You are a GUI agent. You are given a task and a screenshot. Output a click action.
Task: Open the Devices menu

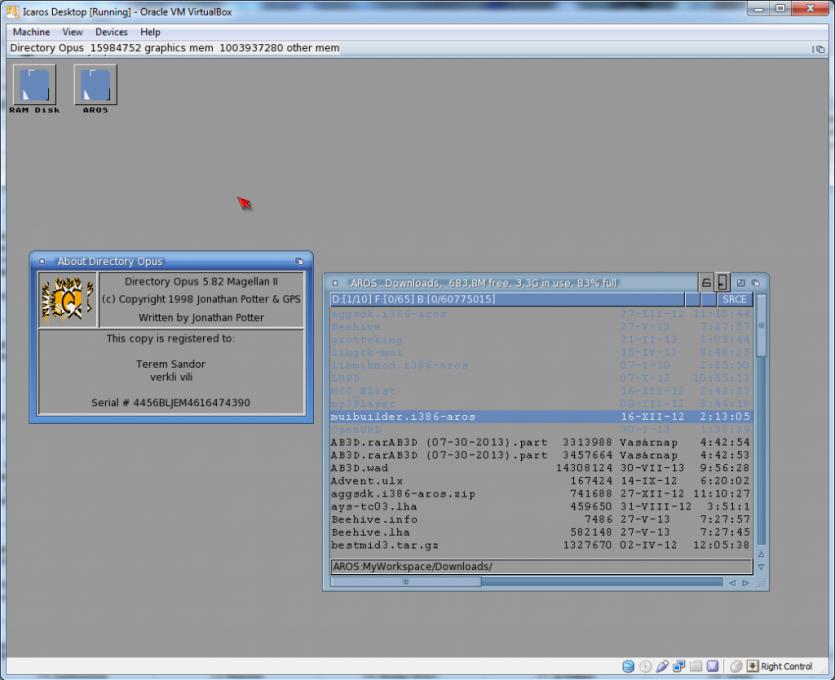click(111, 32)
